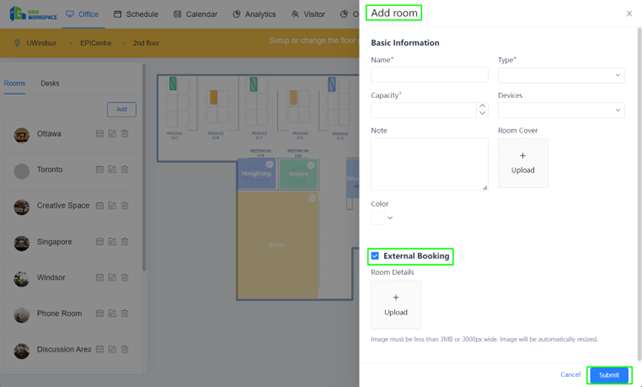The height and width of the screenshot is (387, 642).
Task: Open the Ottawa room calendar icon
Action: [99, 134]
